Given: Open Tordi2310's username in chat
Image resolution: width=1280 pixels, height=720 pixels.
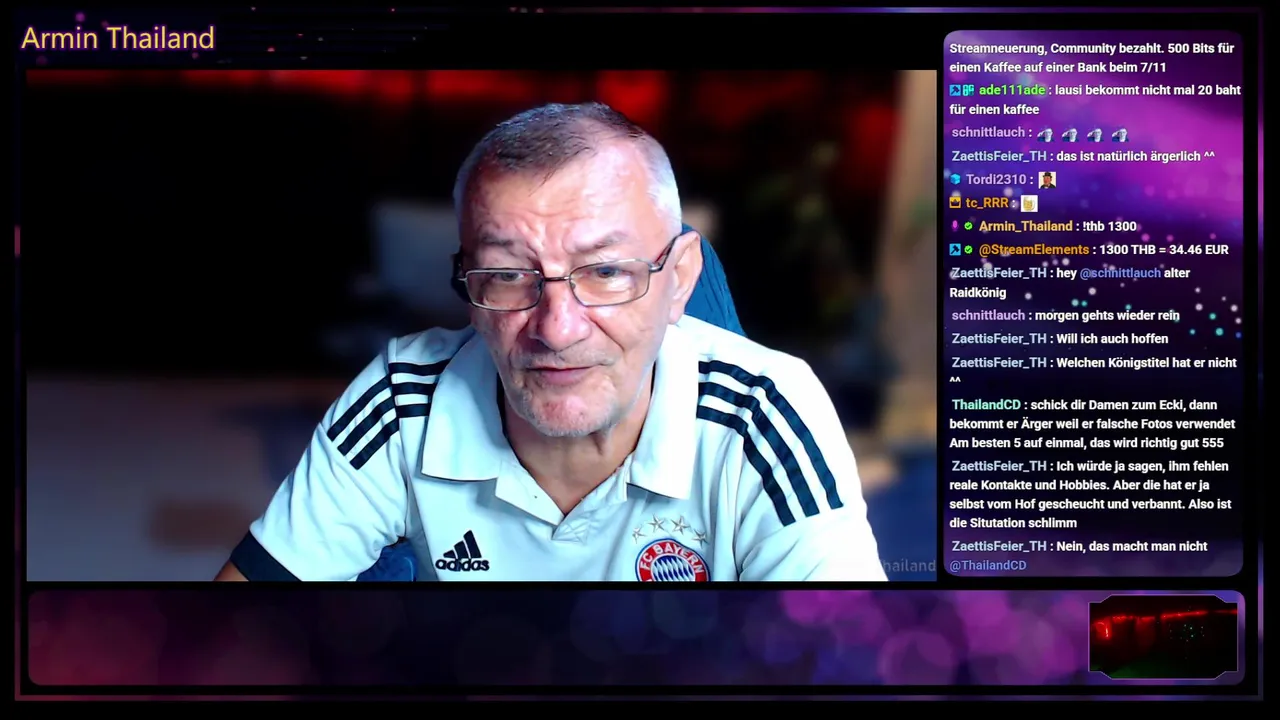Looking at the screenshot, I should tap(996, 180).
